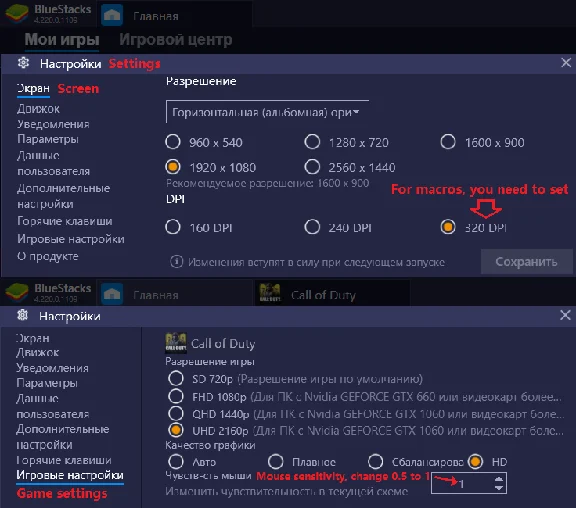The image size is (576, 508).
Task: Choose 320 DPI option
Action: (448, 227)
